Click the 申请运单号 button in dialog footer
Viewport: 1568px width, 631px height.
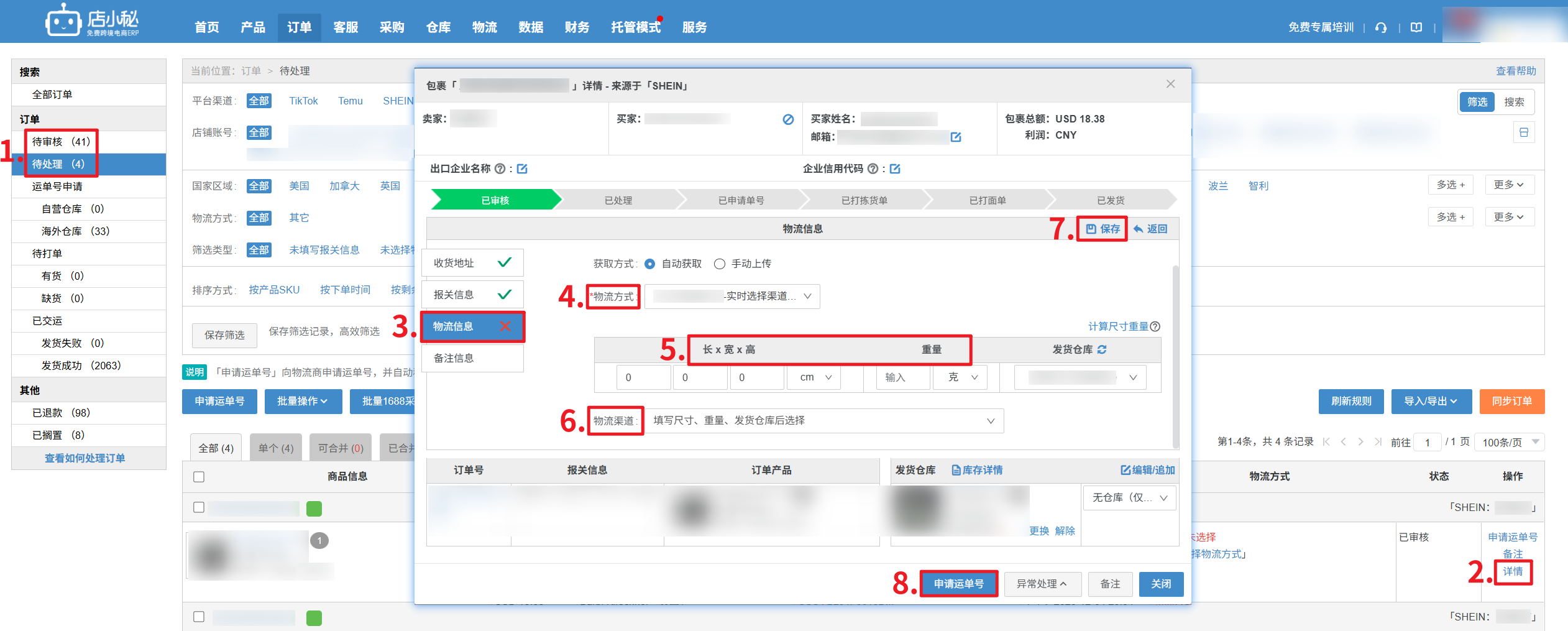point(958,584)
